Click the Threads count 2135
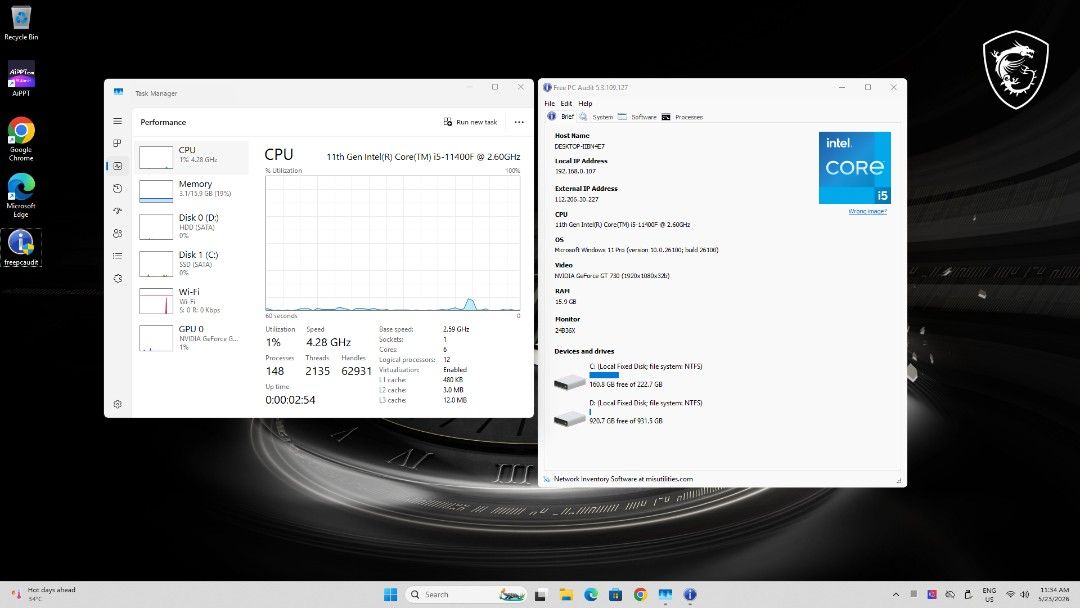Image resolution: width=1080 pixels, height=608 pixels. point(318,371)
